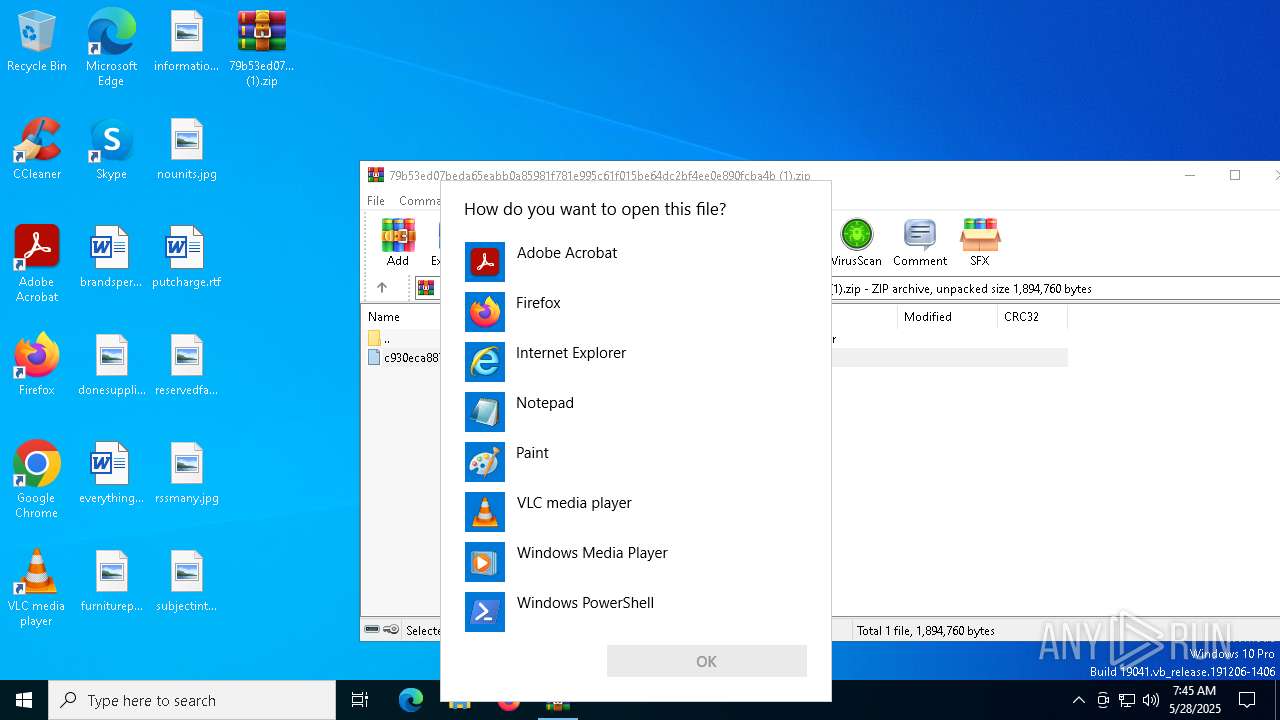This screenshot has width=1280, height=720.
Task: Choose Paint in the open-with list
Action: [635, 462]
